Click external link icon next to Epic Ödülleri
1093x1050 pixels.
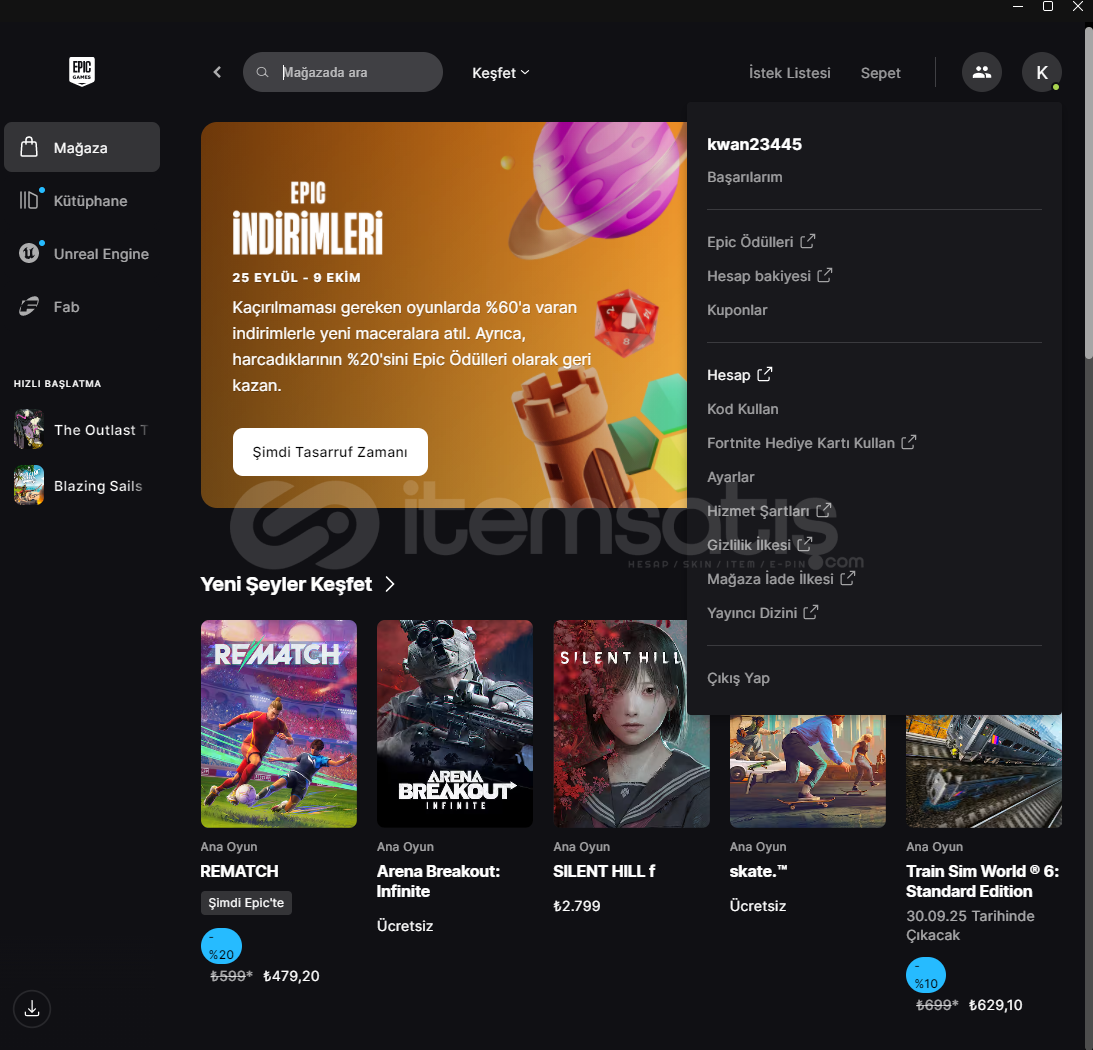tap(807, 241)
